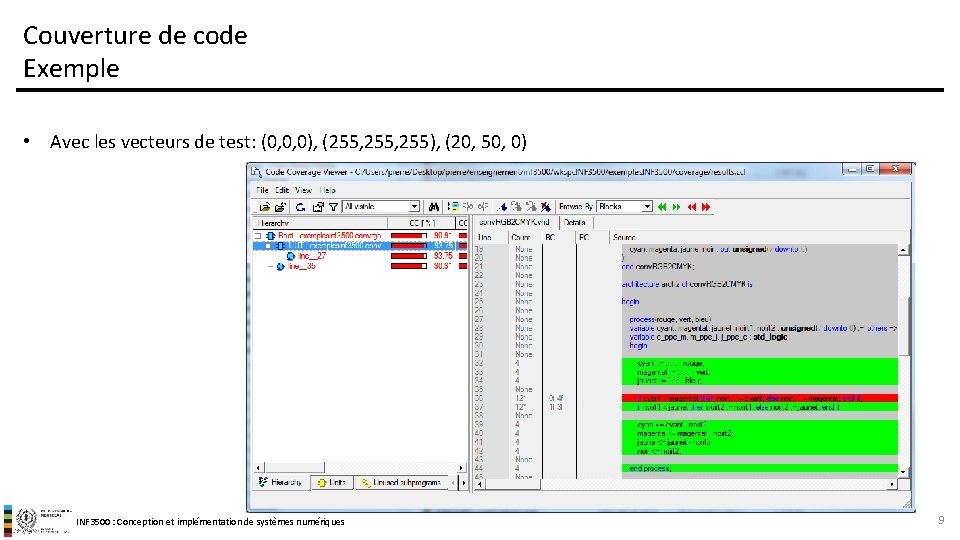Click source pane horizontal scrollbar right arrow
960x540 pixels.
(x=891, y=484)
